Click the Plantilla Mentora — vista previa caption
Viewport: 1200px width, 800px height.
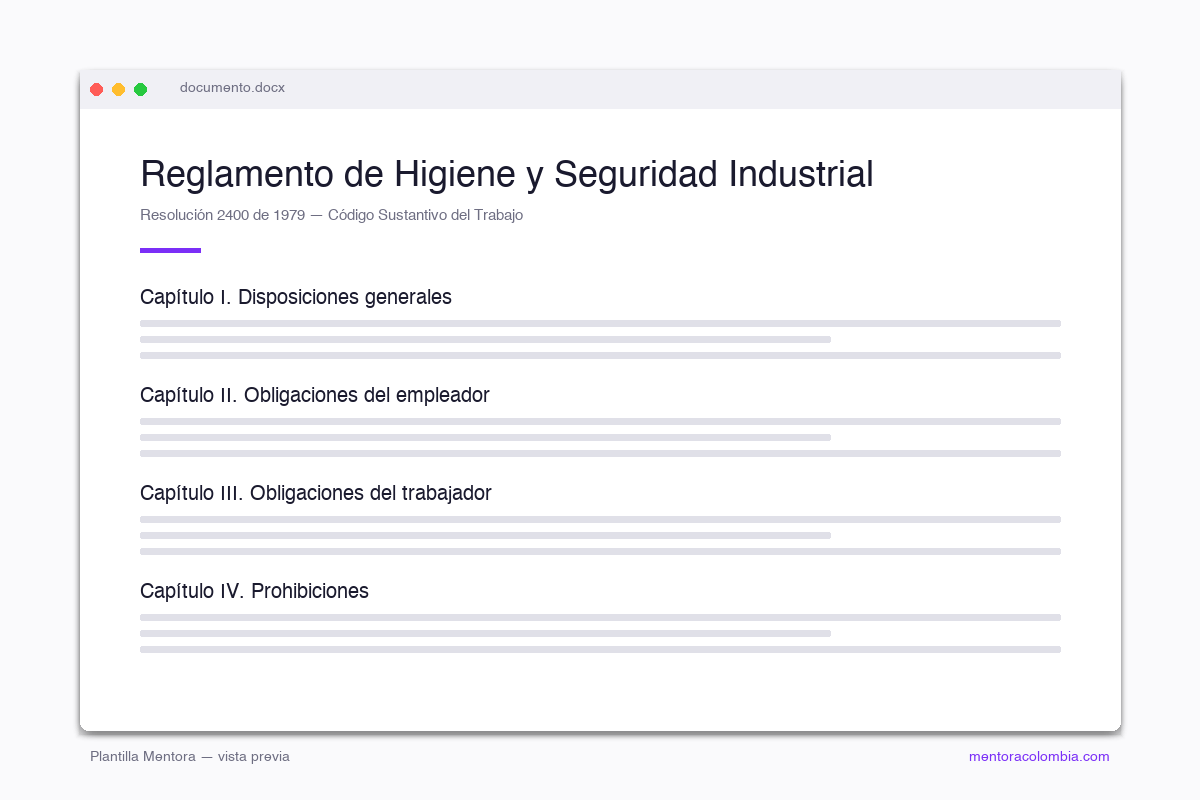pos(190,757)
